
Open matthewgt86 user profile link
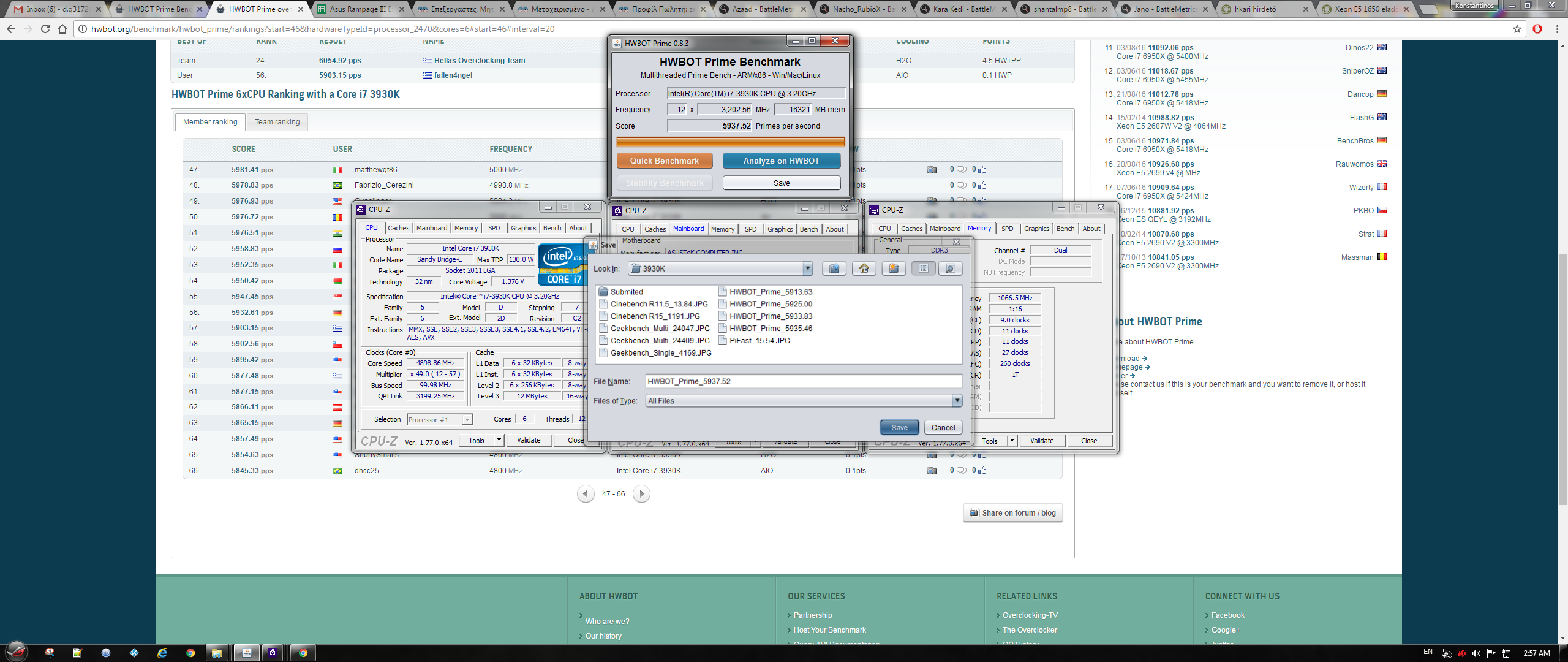(x=375, y=170)
